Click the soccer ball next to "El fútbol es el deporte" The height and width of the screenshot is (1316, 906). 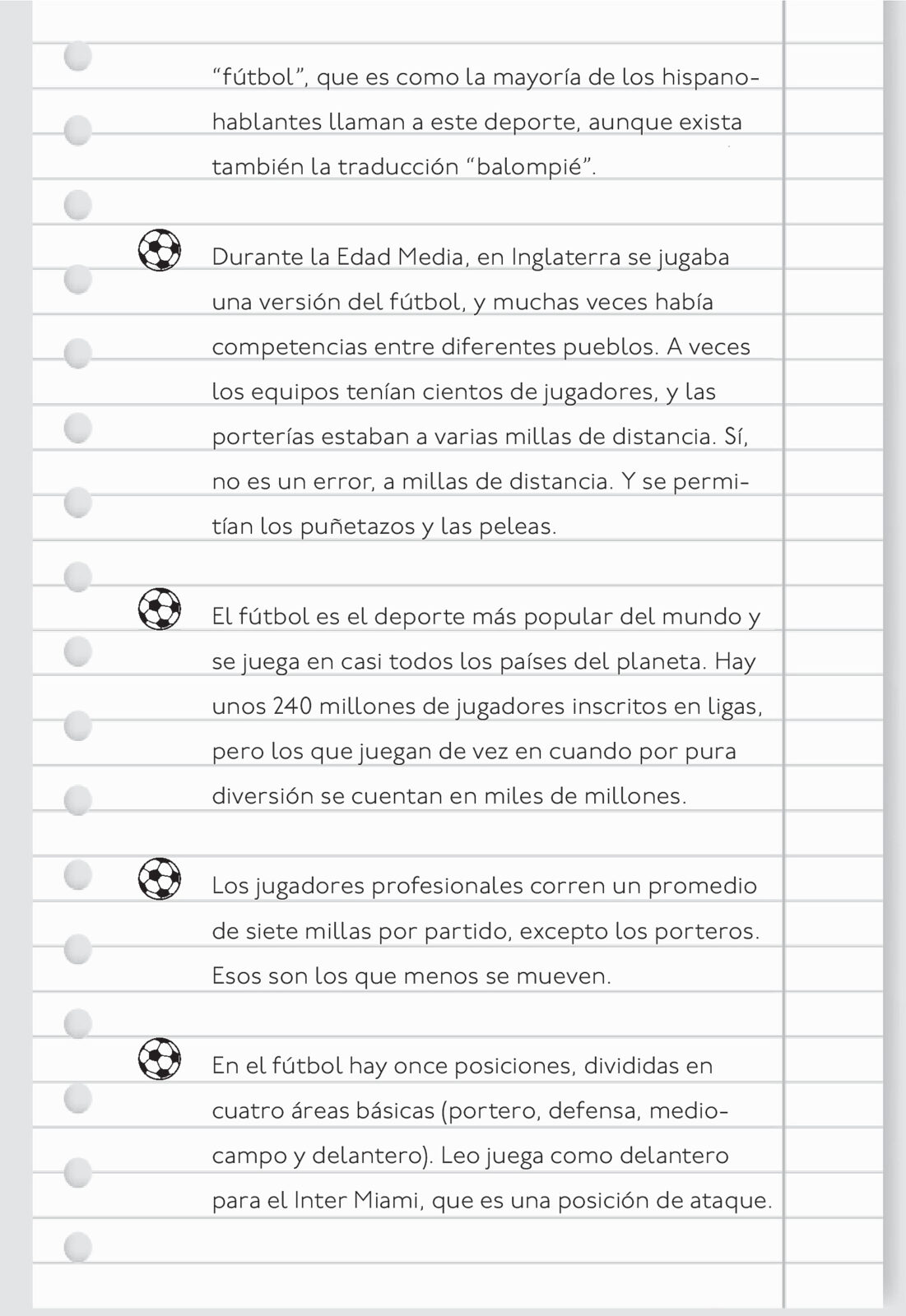tap(160, 609)
